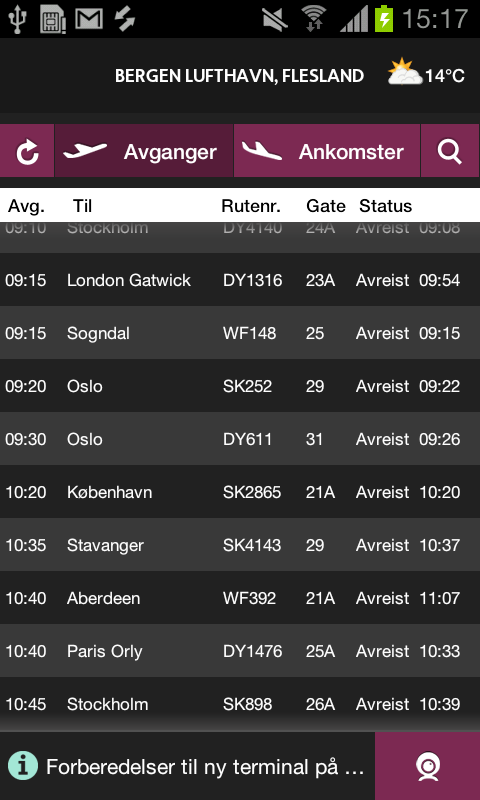
Task: Select the Aberdeen WF392 flight
Action: (x=240, y=598)
